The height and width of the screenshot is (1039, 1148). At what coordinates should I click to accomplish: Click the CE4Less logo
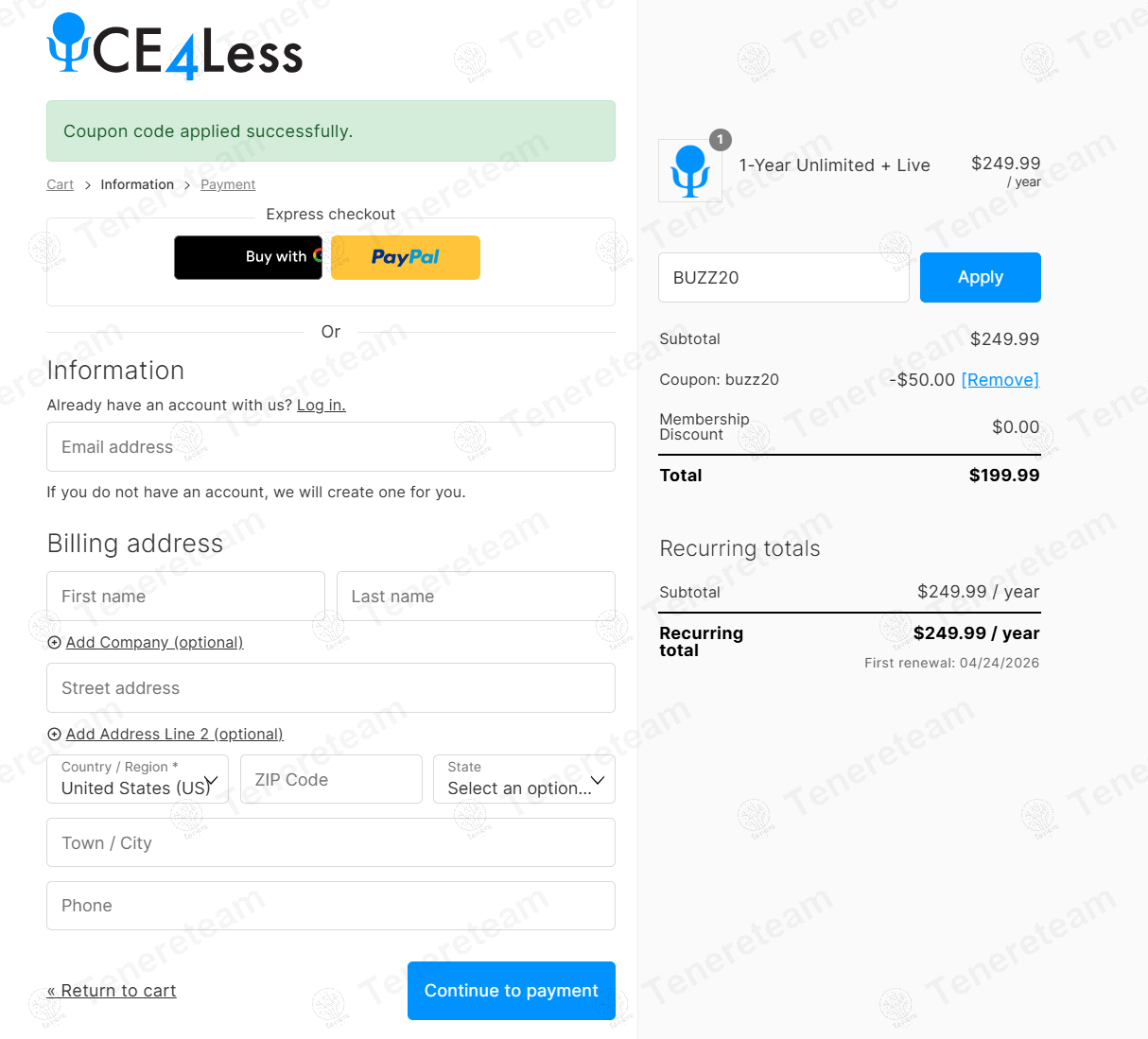pyautogui.click(x=175, y=47)
